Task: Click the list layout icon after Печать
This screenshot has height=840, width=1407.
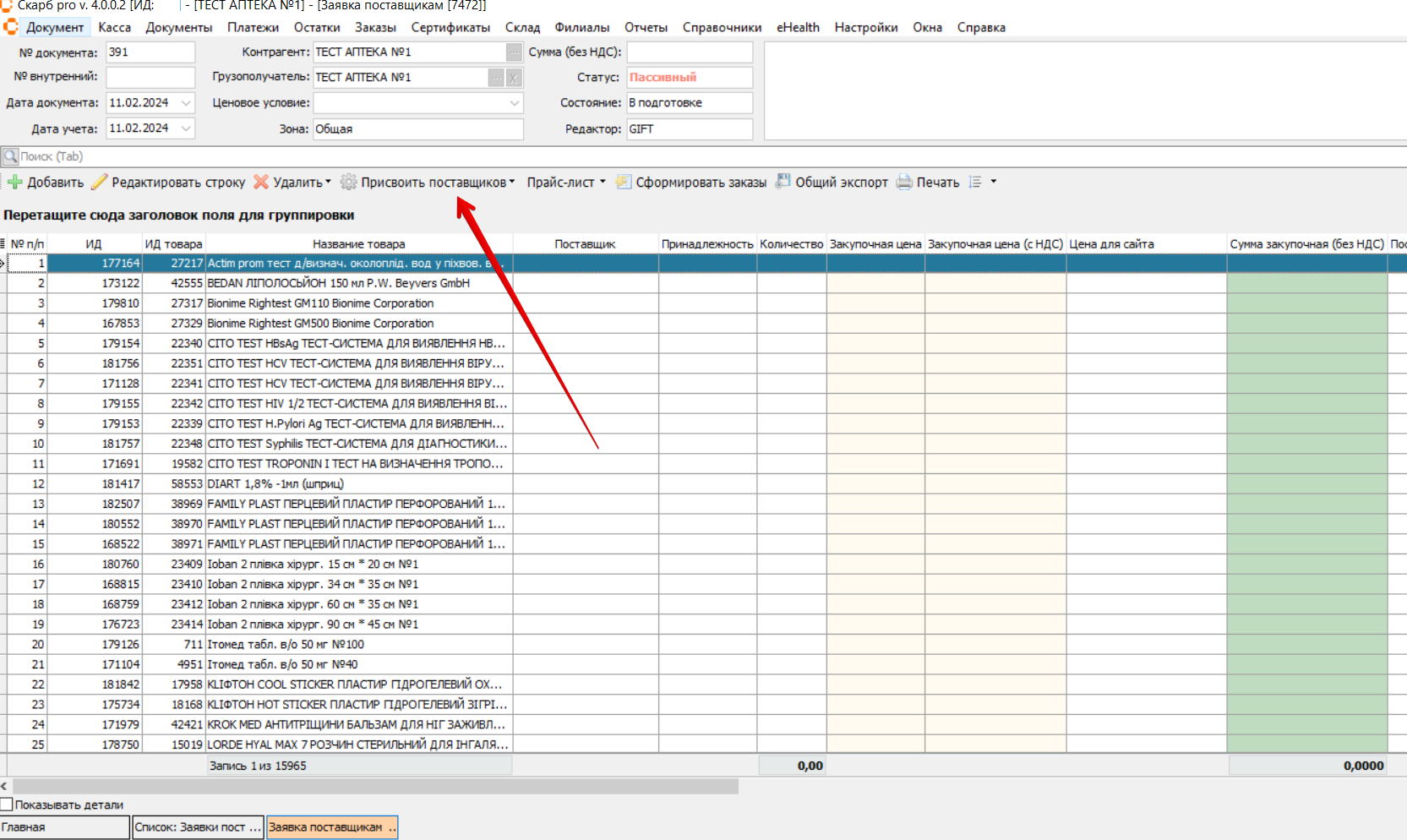Action: point(975,182)
